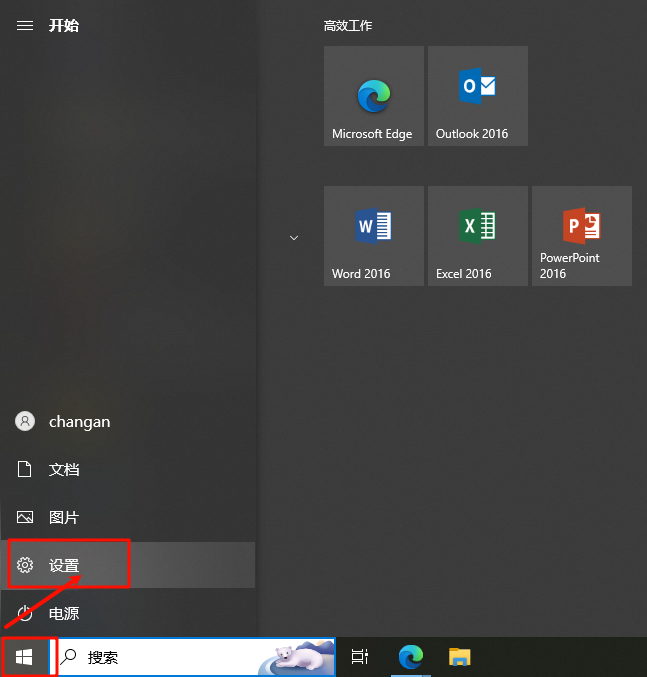
Task: Open the 文档 documents entry
Action: [128, 469]
